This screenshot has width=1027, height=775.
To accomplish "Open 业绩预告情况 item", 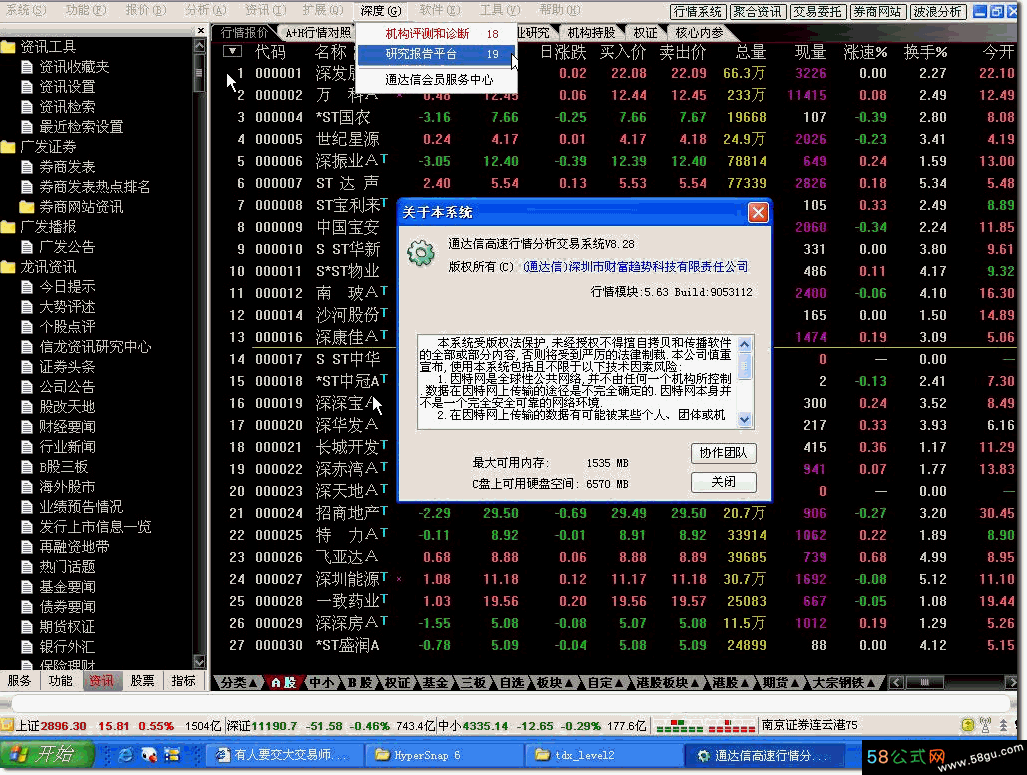I will 73,507.
